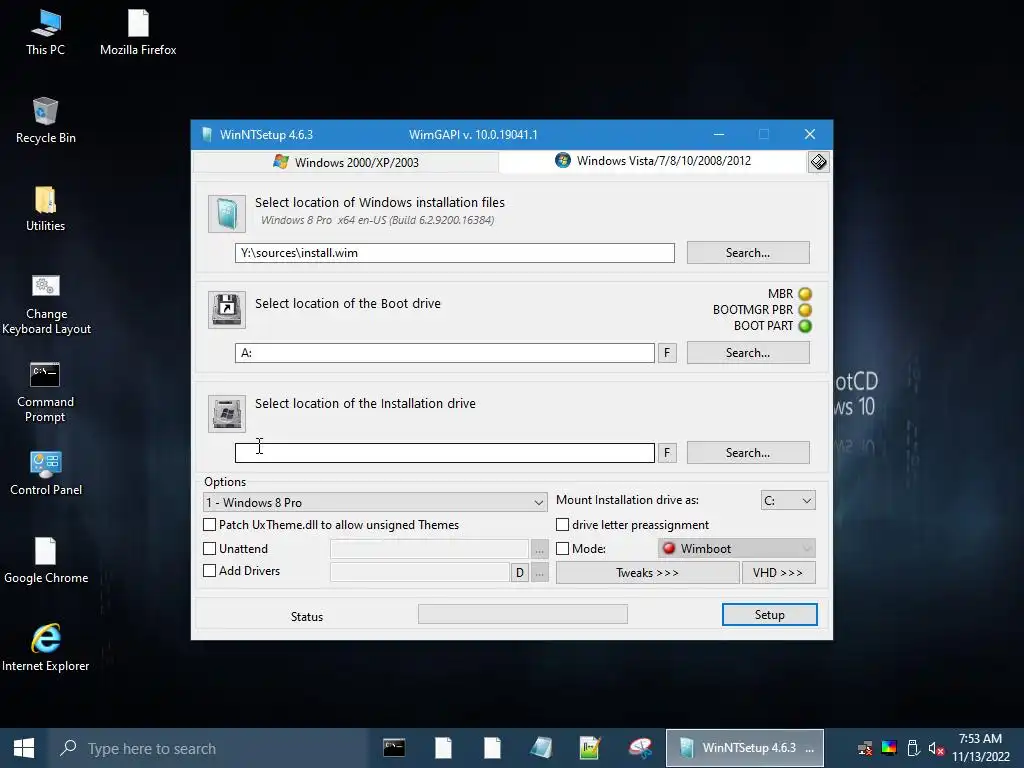
Task: Click the Status progress bar
Action: tap(522, 614)
